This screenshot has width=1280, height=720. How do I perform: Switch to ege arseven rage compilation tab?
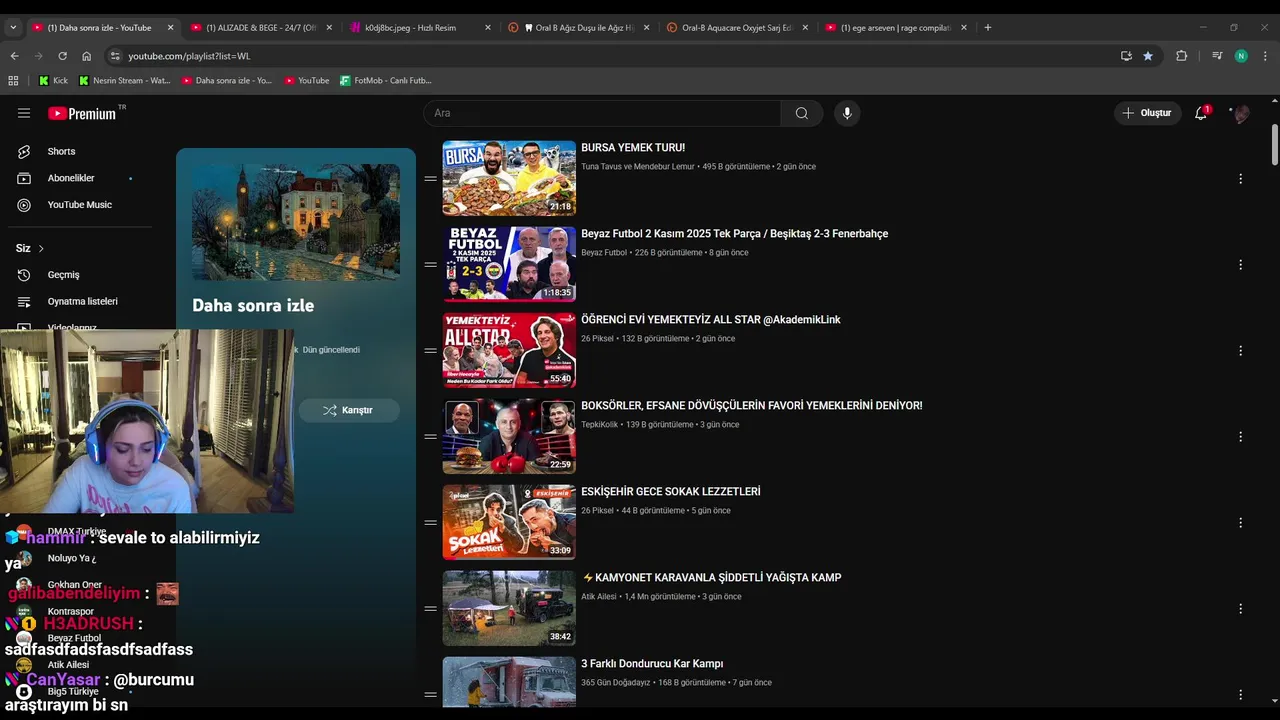click(x=895, y=28)
